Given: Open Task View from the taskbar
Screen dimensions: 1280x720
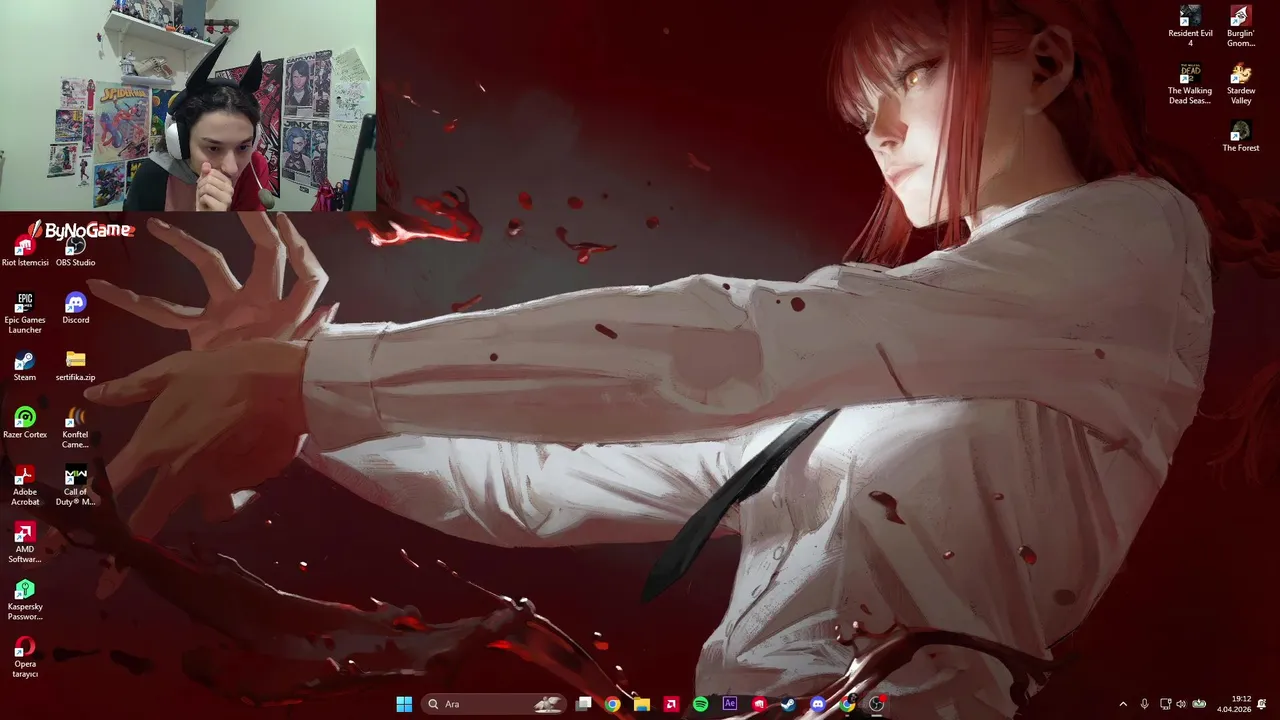Looking at the screenshot, I should [x=584, y=704].
